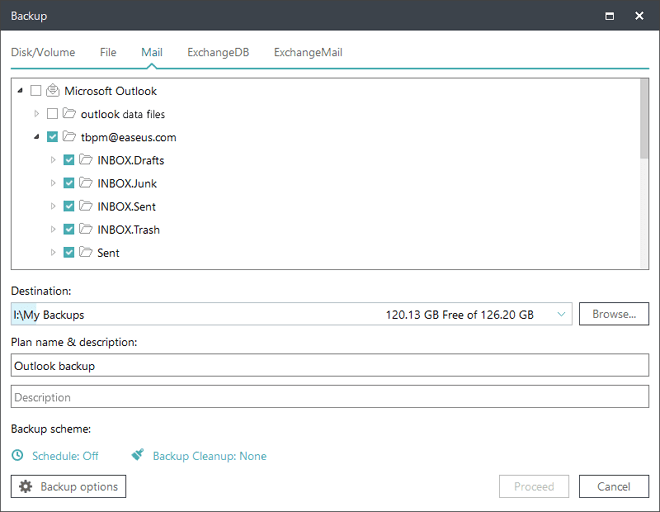Click the Browse... button

tap(614, 314)
